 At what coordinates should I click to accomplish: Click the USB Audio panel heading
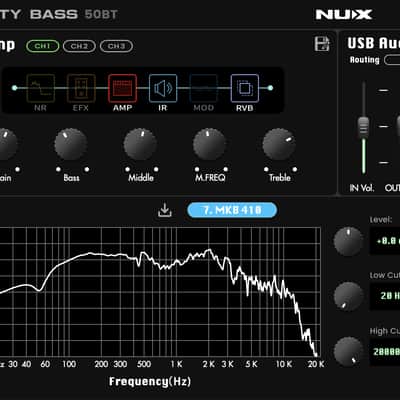tap(374, 43)
